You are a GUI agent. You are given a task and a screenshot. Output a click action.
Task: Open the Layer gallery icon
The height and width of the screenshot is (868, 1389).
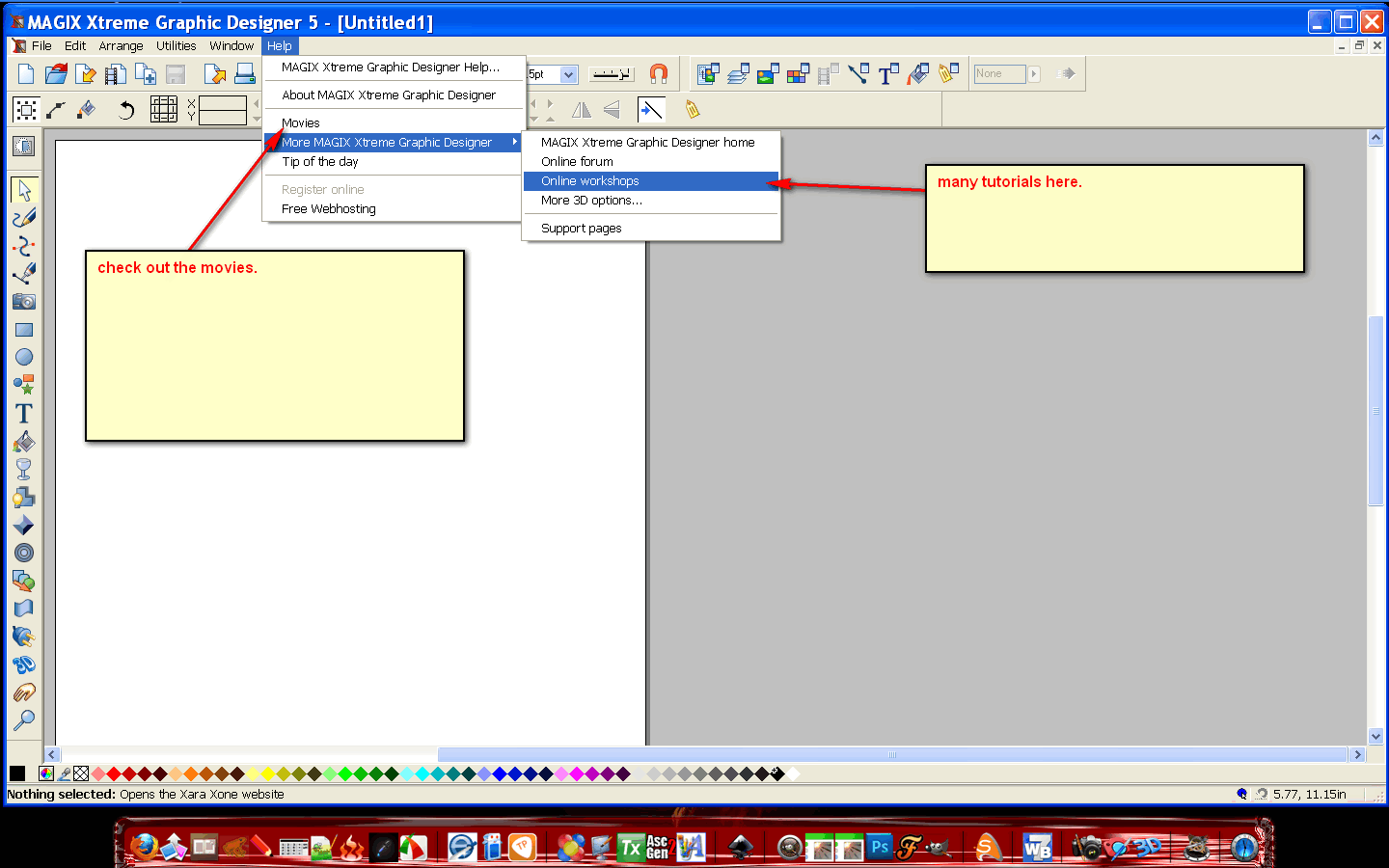(x=739, y=73)
